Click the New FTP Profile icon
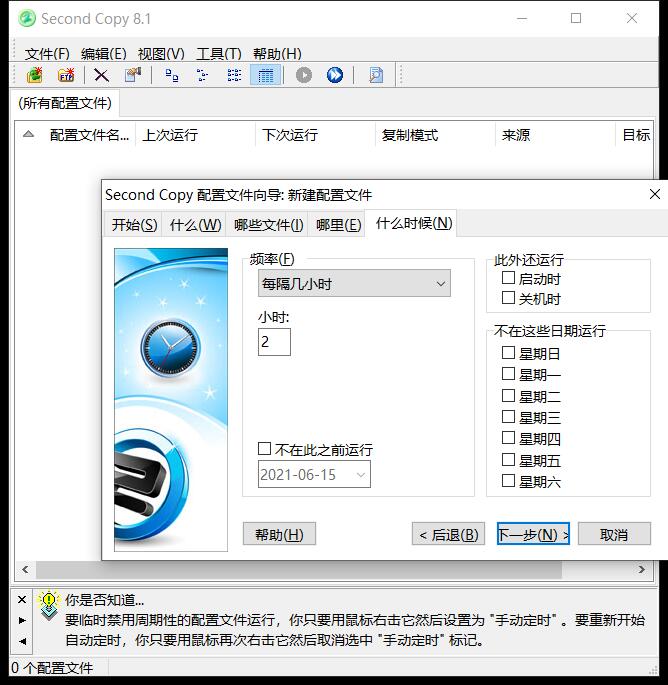The width and height of the screenshot is (668, 685). [66, 75]
